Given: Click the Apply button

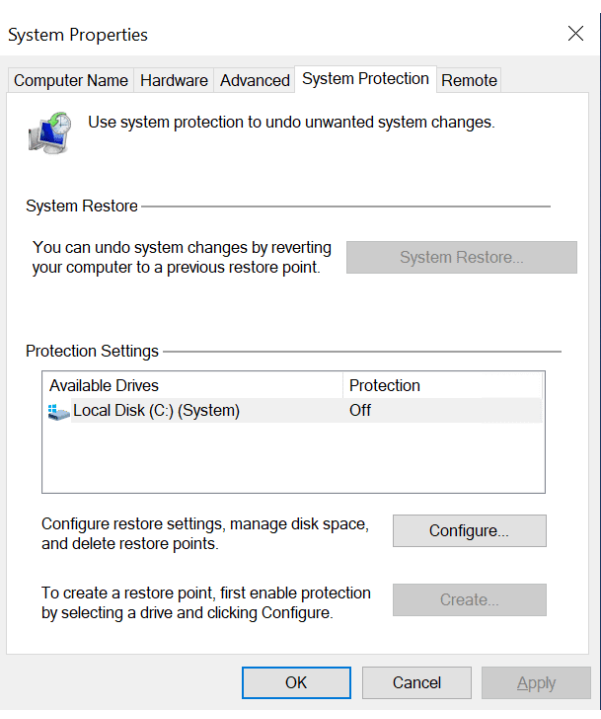Looking at the screenshot, I should point(535,683).
